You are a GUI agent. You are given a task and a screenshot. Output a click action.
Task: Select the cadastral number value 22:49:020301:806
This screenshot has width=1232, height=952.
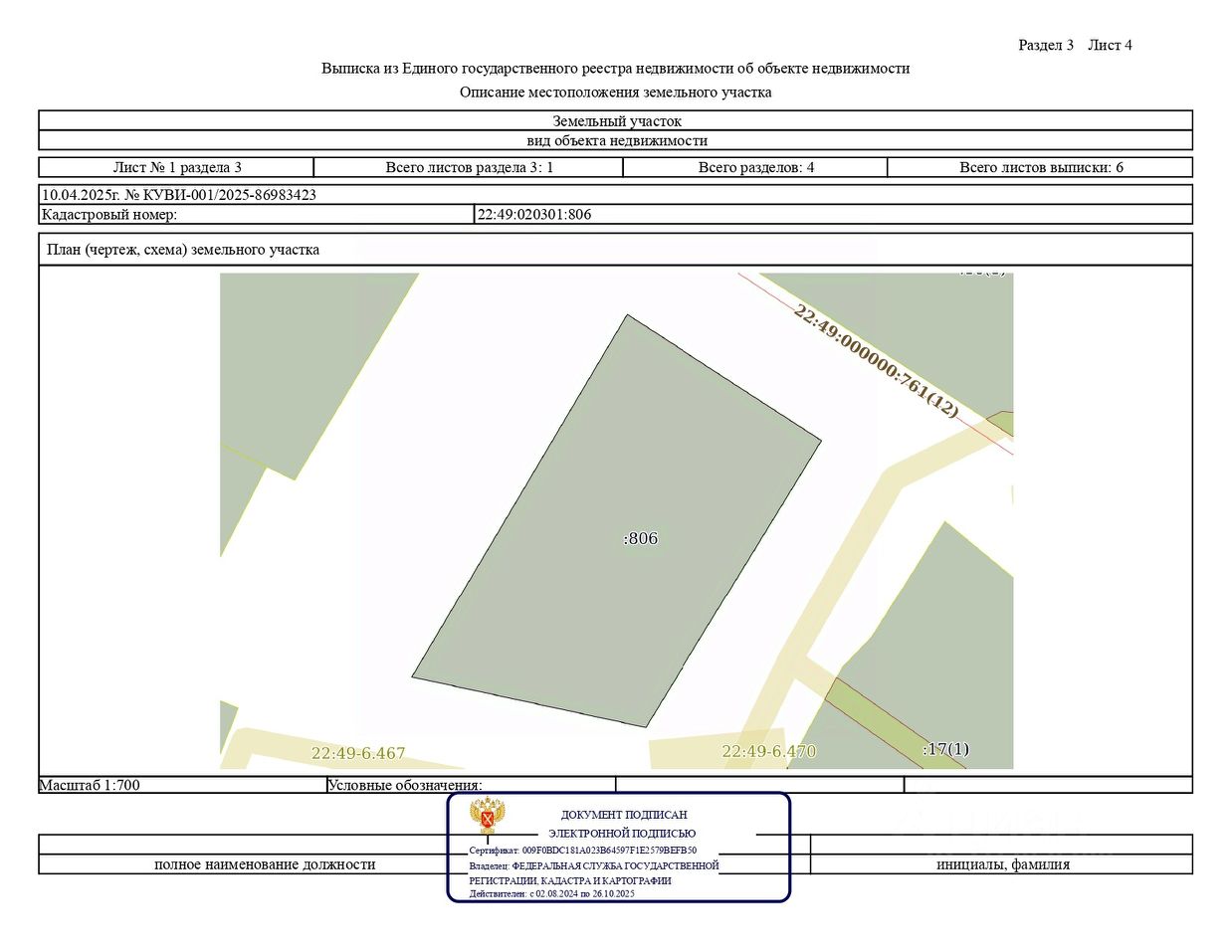(534, 214)
